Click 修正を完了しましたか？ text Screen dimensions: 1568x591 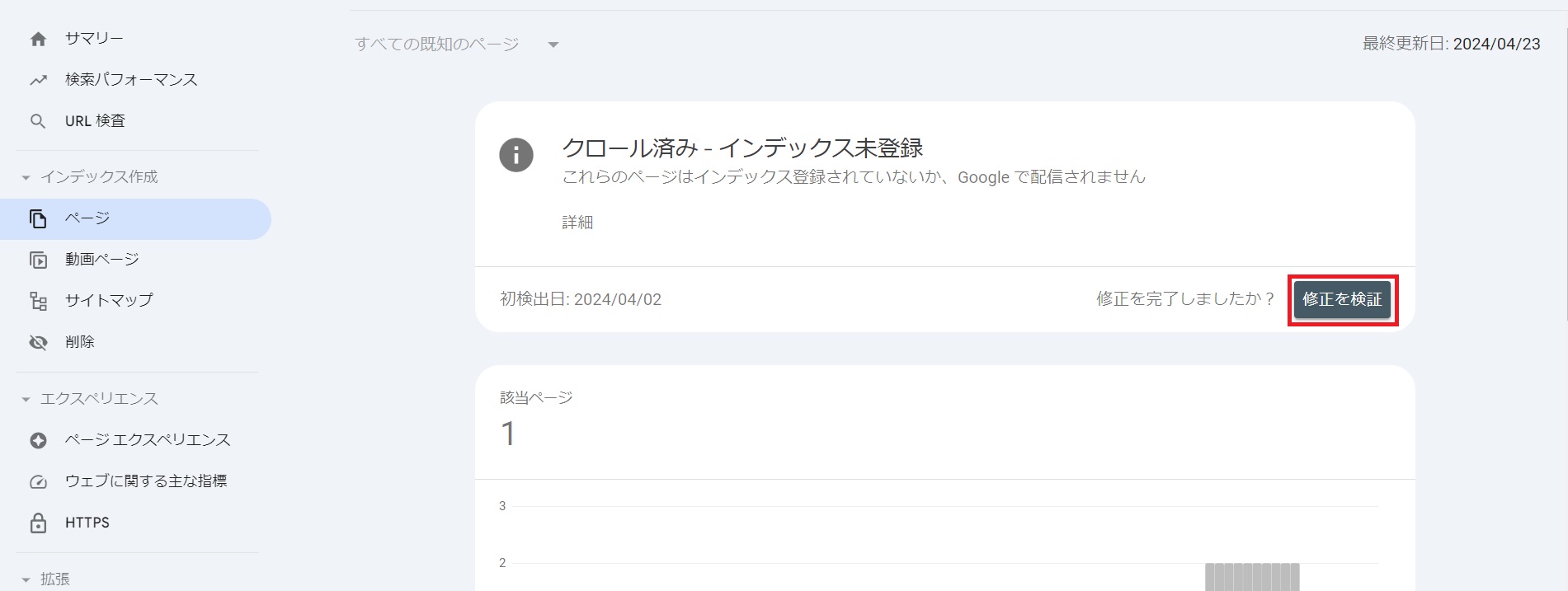1185,299
